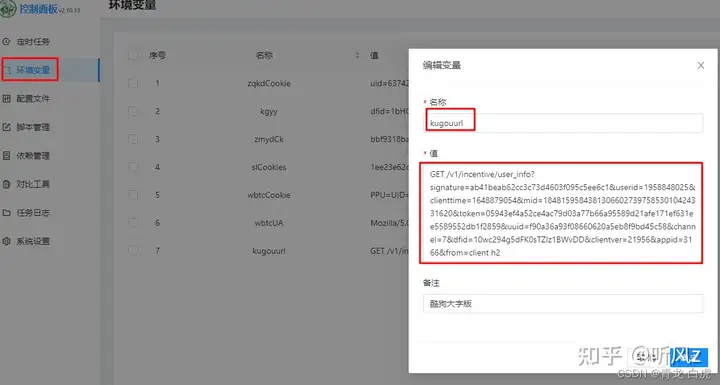The height and width of the screenshot is (385, 720).
Task: Open 配置文件 config file page
Action: [x=33, y=99]
